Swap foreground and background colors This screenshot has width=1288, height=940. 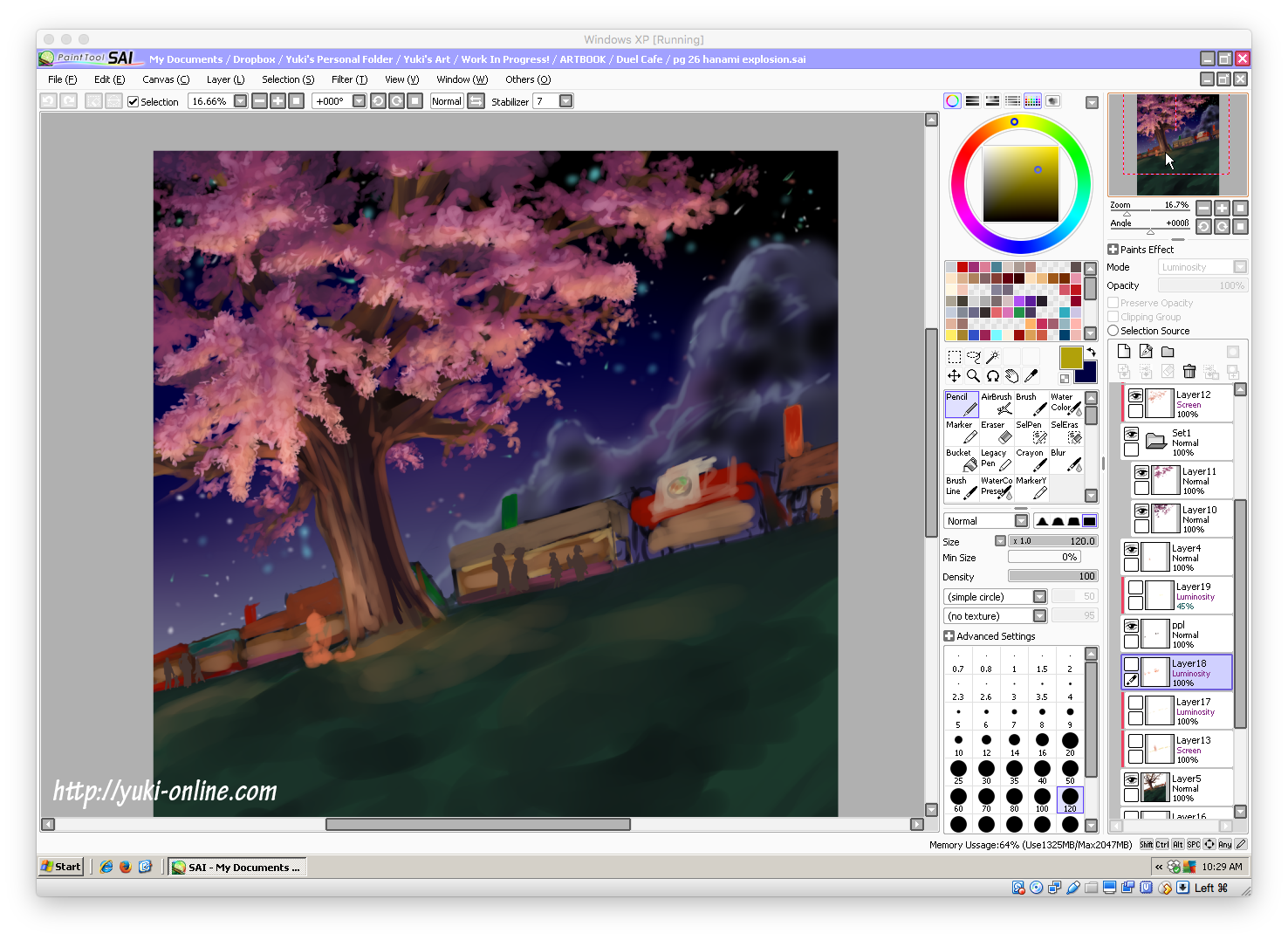[x=1092, y=352]
